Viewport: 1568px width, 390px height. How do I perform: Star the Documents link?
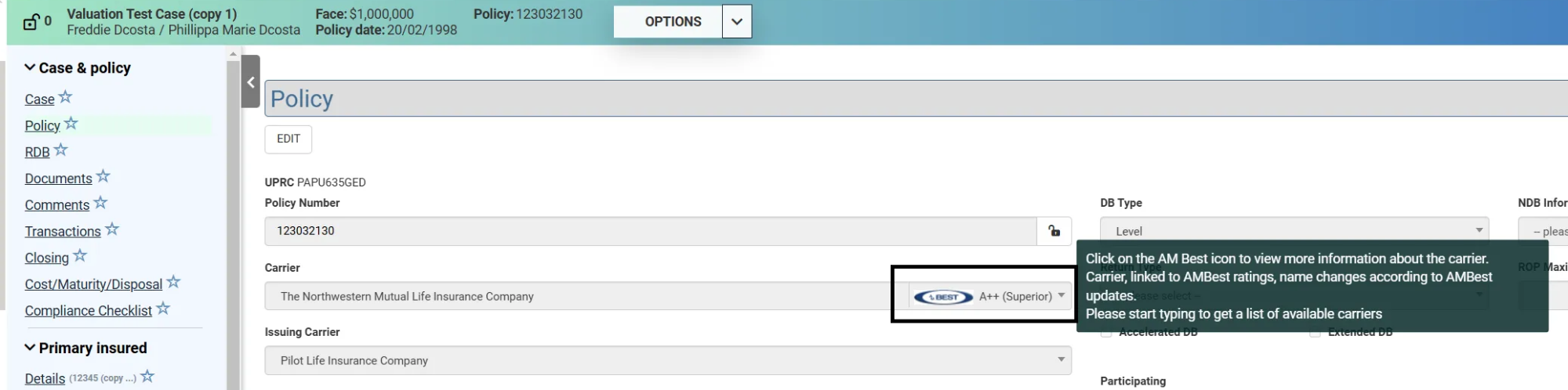[x=103, y=176]
